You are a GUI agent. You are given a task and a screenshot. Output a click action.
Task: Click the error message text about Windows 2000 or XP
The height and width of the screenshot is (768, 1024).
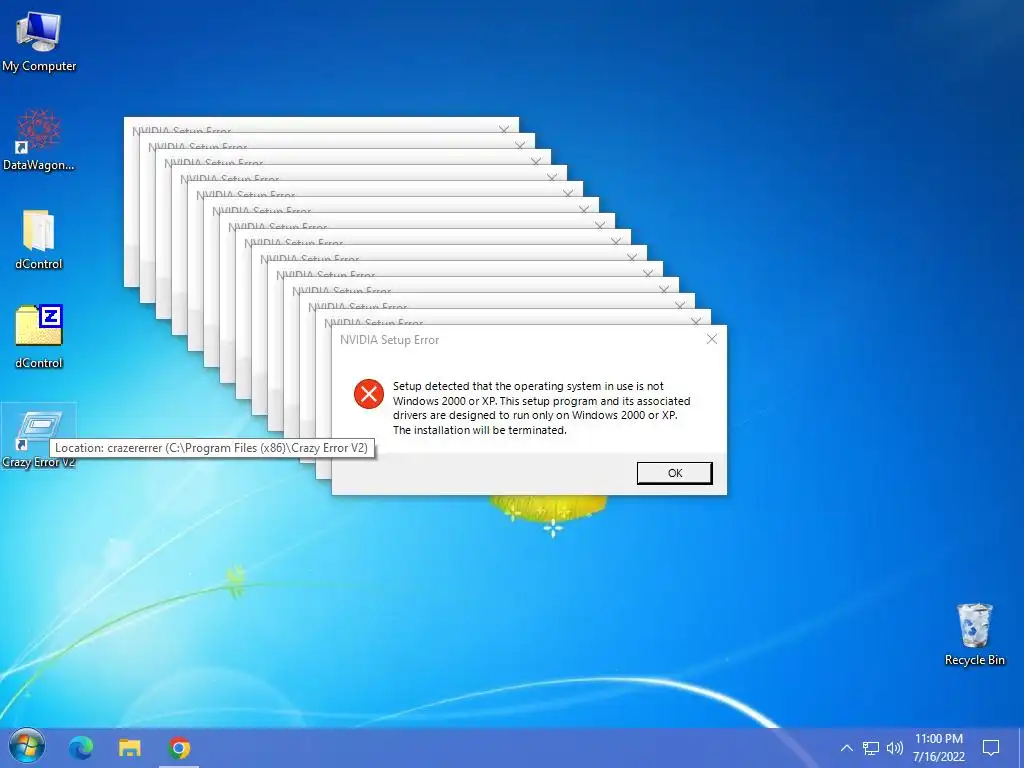click(541, 408)
